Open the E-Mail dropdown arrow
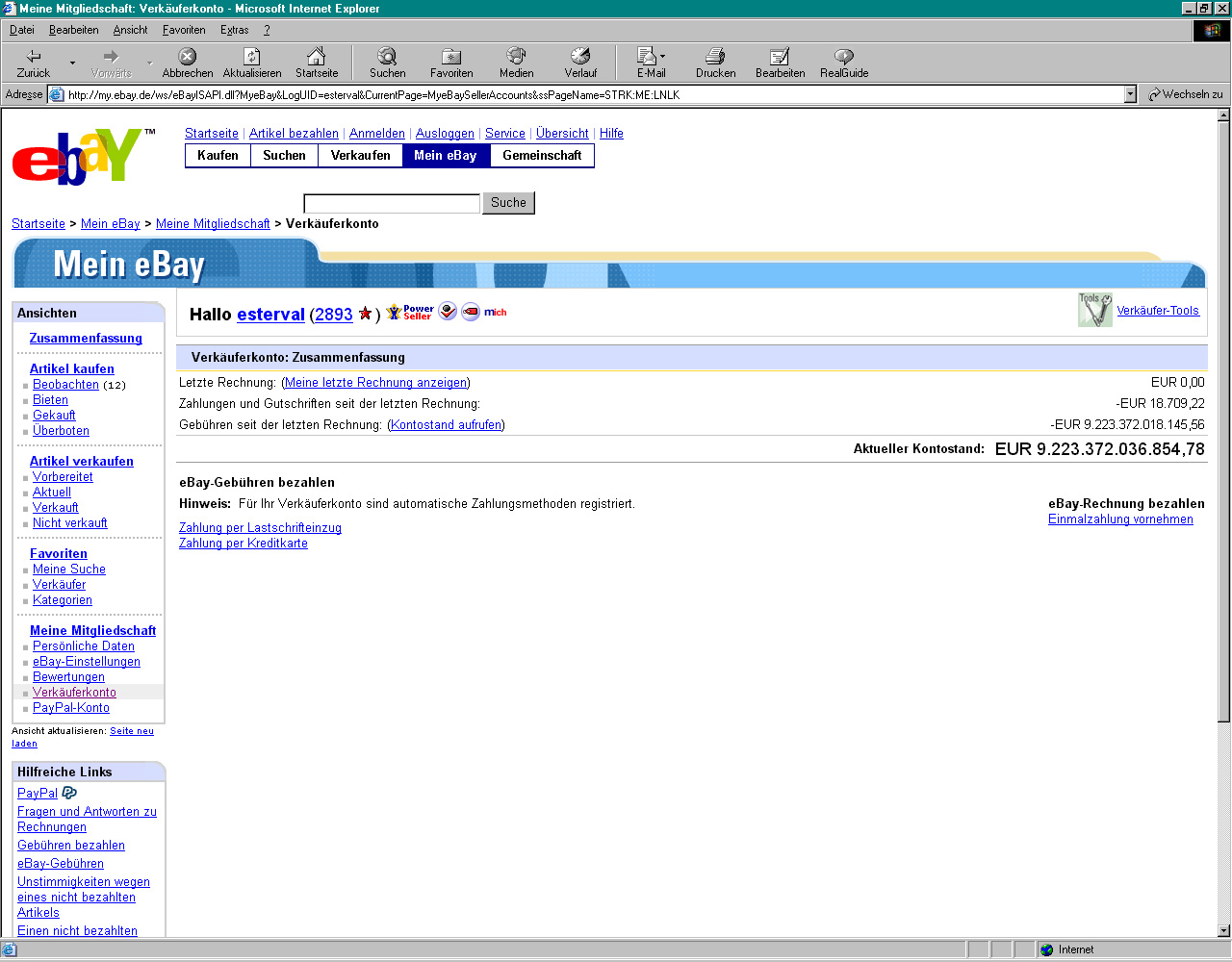Viewport: 1232px width, 962px height. (662, 56)
